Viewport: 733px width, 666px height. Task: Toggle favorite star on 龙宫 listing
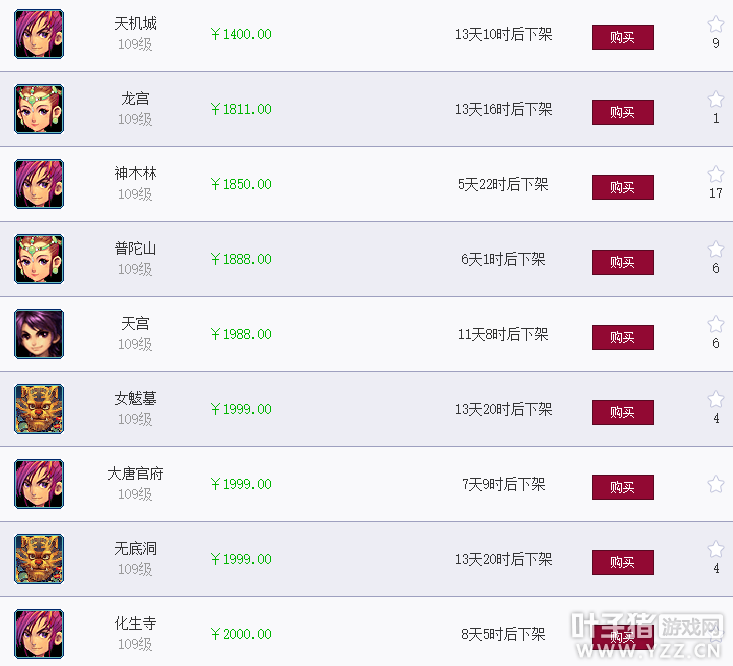715,99
